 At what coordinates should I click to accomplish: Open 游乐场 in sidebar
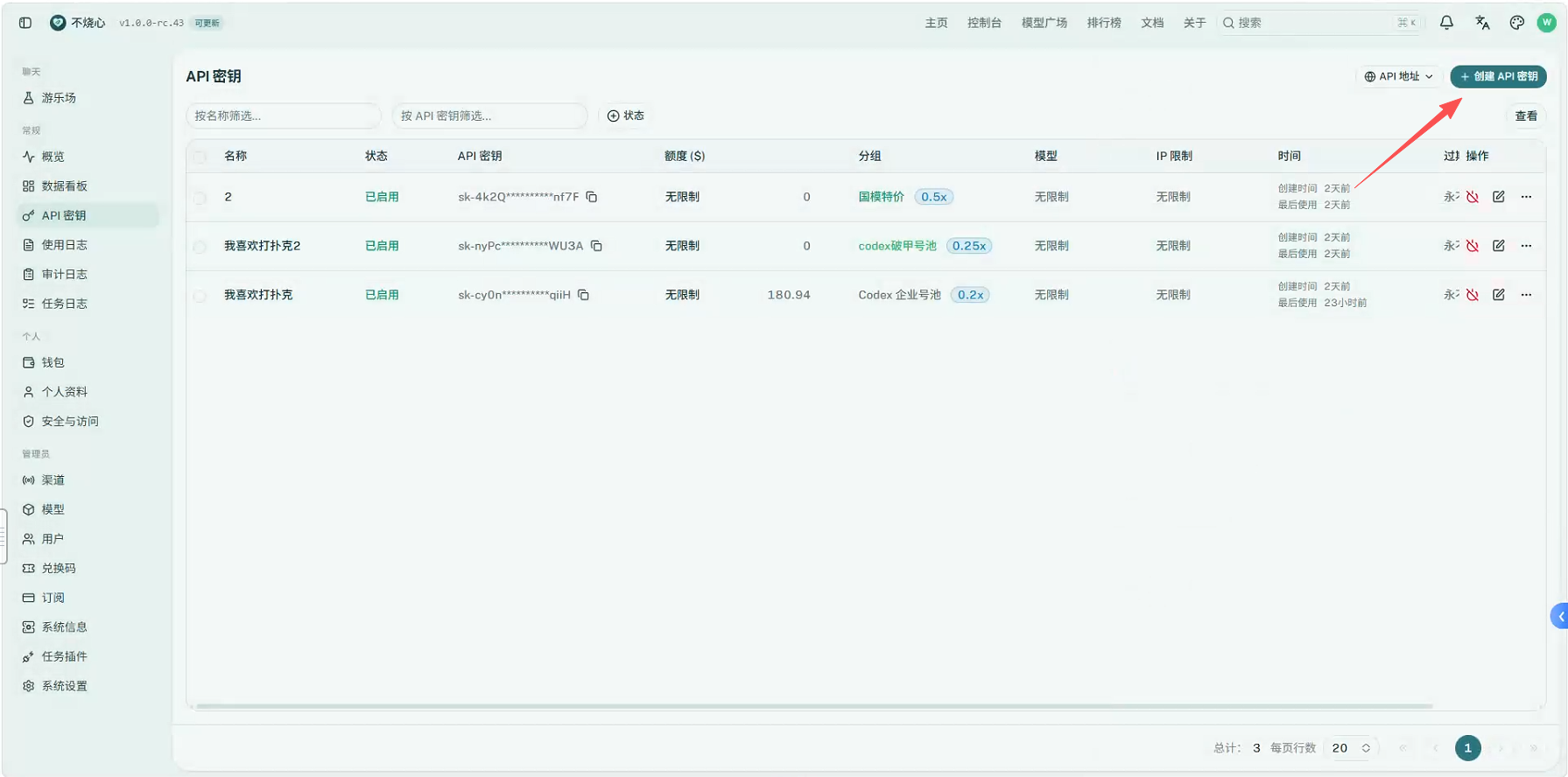(88, 98)
